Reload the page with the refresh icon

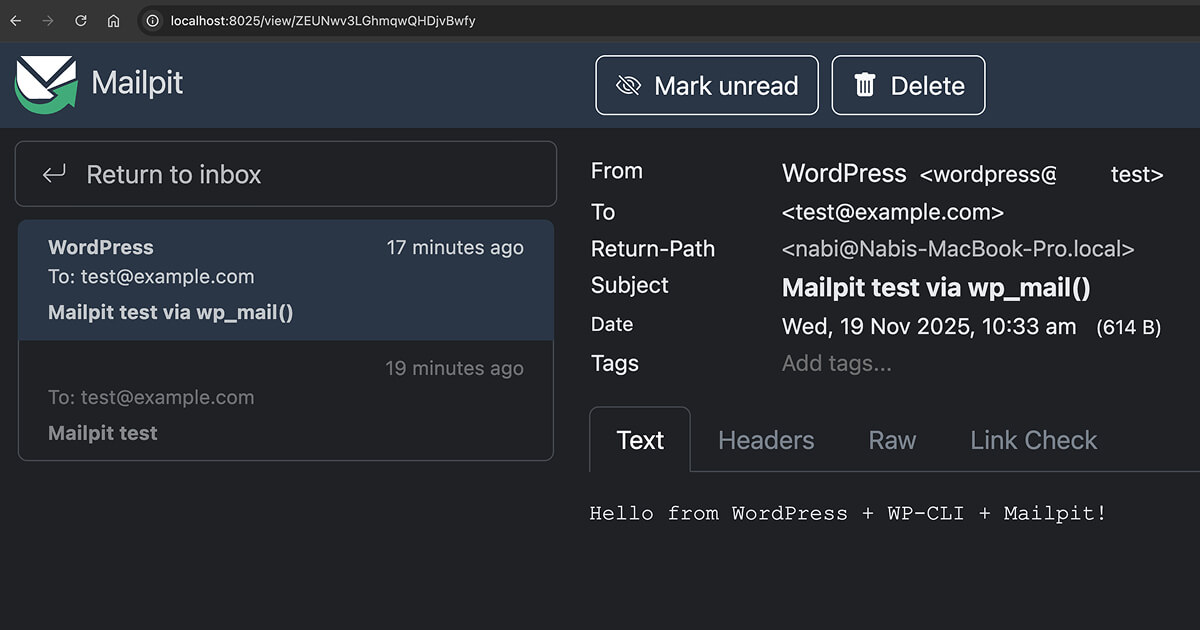81,20
